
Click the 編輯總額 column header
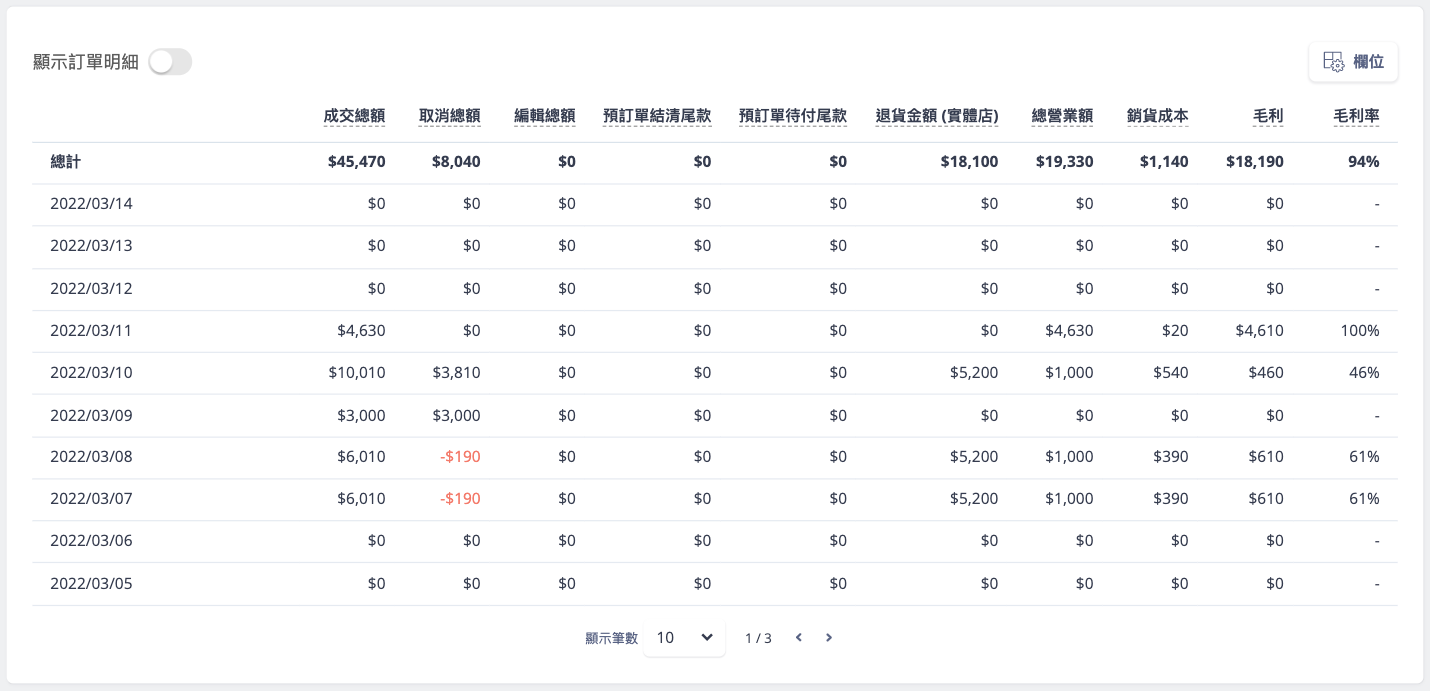tap(545, 115)
